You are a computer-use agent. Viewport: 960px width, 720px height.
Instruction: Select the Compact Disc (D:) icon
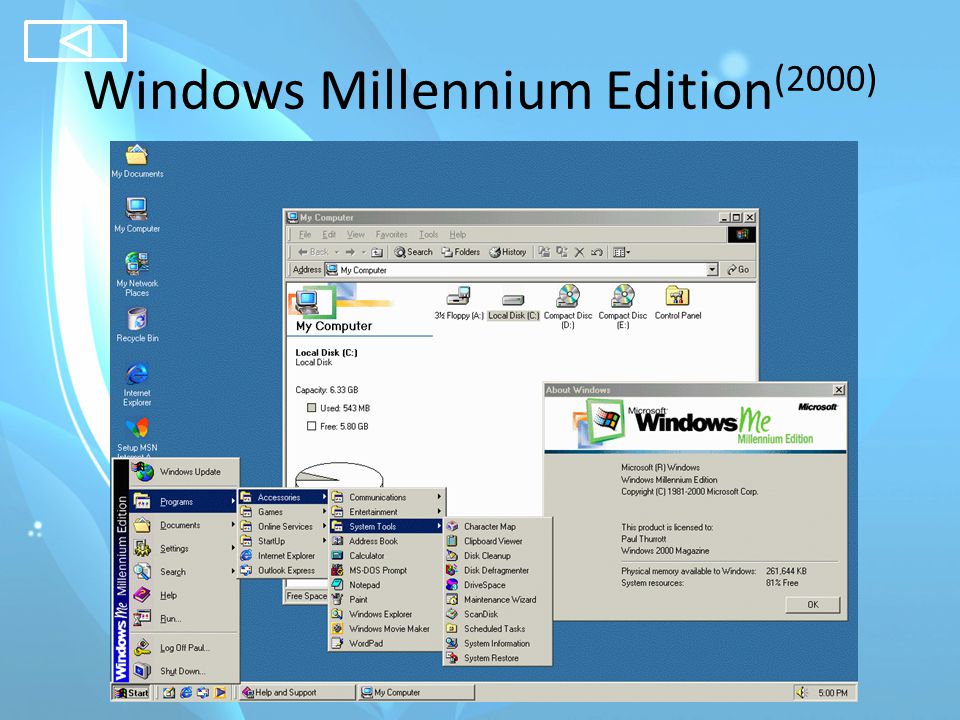coord(568,307)
